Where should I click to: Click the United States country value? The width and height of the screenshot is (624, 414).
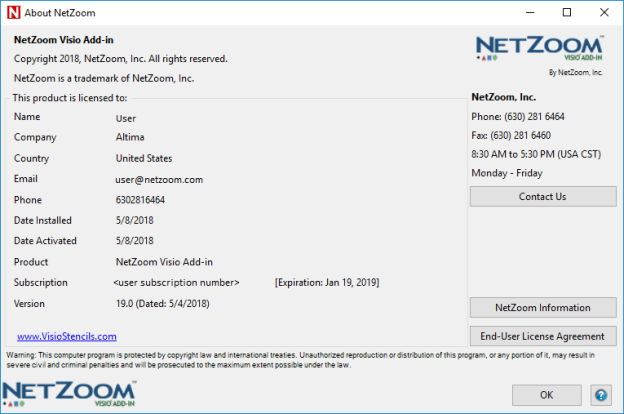[x=144, y=158]
